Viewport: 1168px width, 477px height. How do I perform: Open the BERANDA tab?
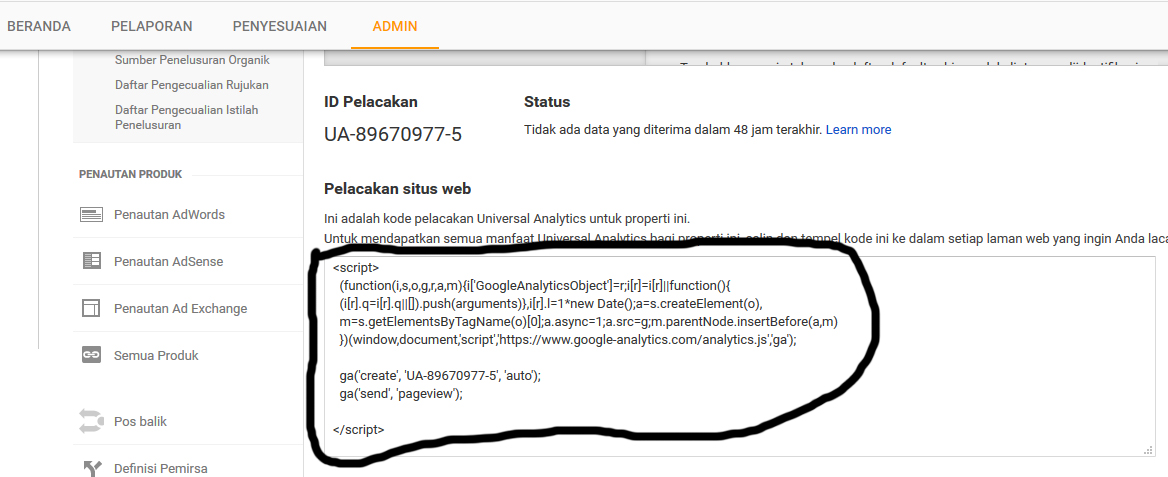coord(39,26)
